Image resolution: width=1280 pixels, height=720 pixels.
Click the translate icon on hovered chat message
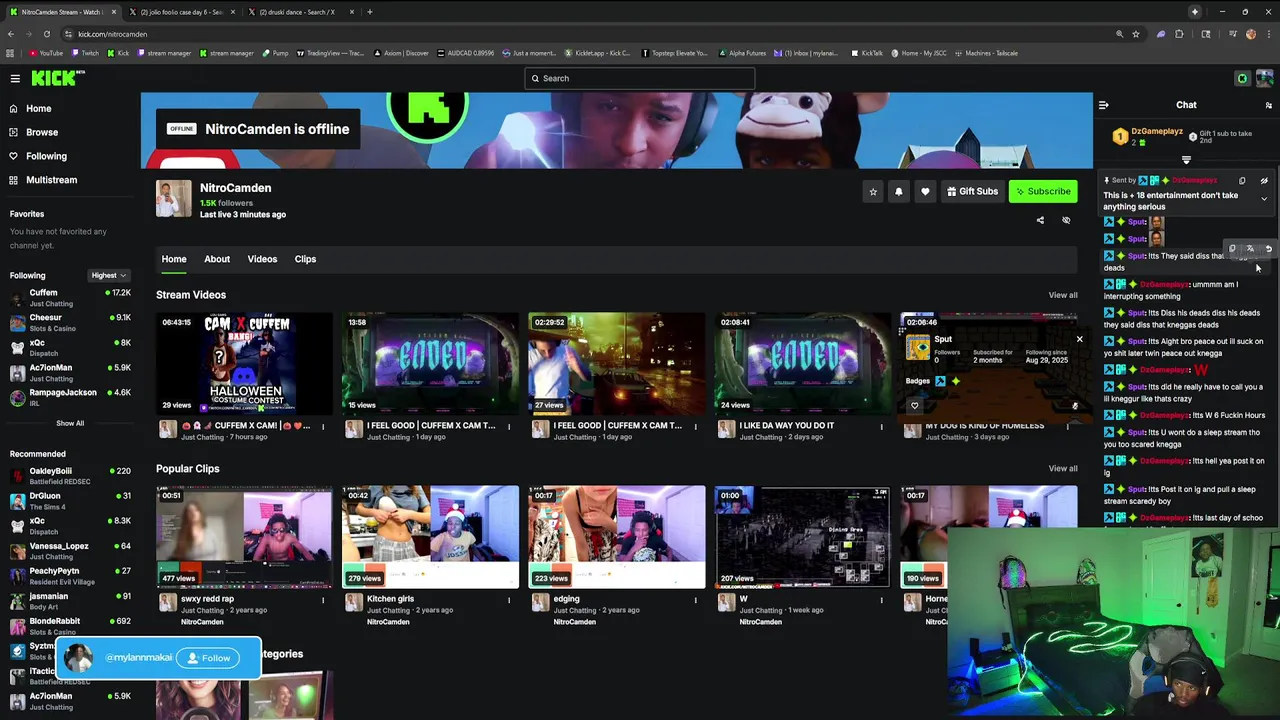(x=1250, y=249)
